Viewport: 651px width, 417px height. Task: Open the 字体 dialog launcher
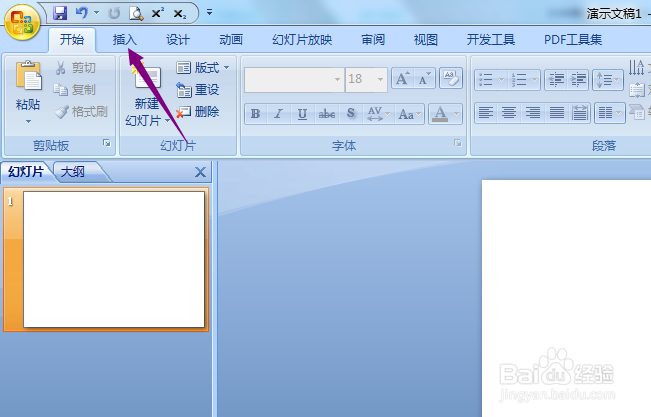coord(458,143)
